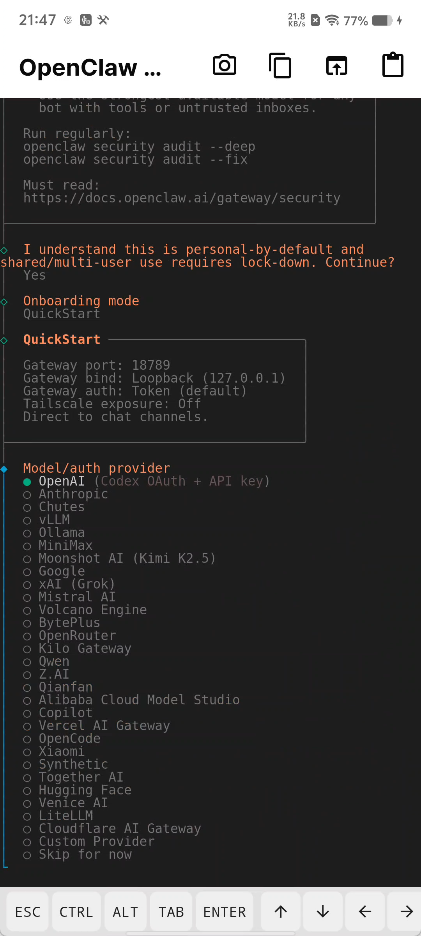Screen dimensions: 421x936
Task: Tap the CTRL modifier key
Action: coord(76,912)
